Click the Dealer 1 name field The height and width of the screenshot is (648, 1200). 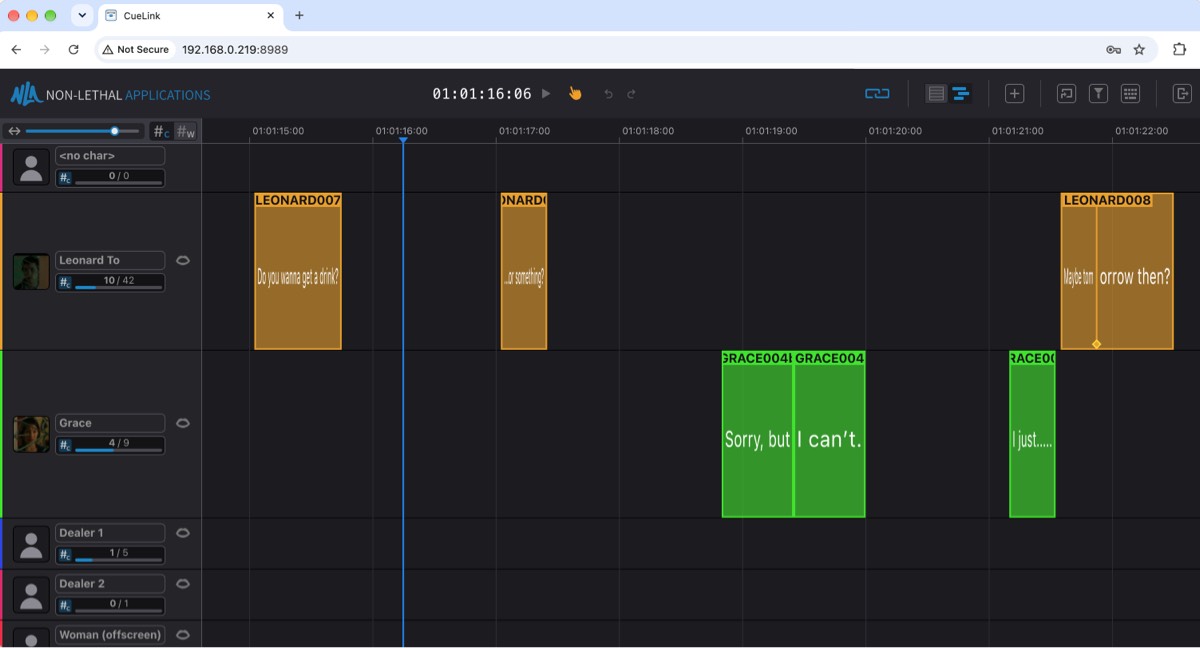[110, 533]
